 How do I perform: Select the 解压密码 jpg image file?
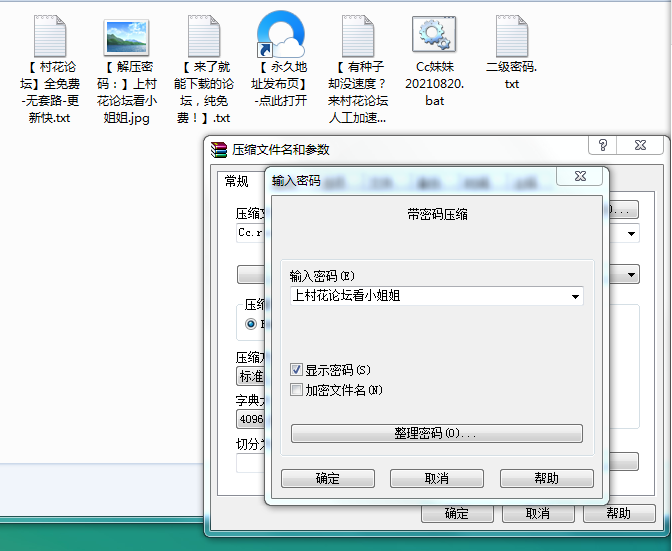[x=127, y=37]
